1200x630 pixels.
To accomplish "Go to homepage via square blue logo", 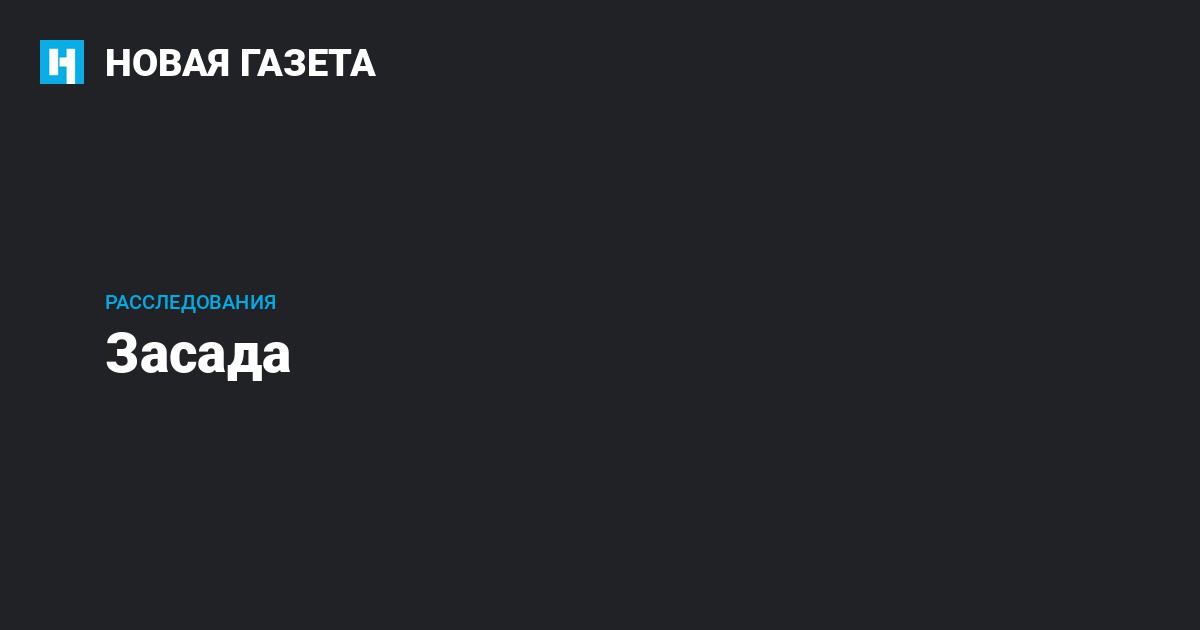I will [62, 62].
